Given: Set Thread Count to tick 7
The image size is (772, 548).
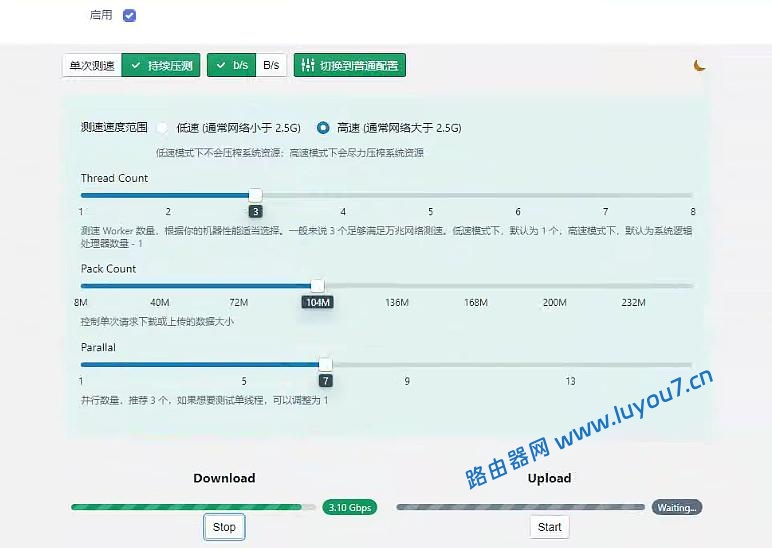Looking at the screenshot, I should (x=605, y=212).
